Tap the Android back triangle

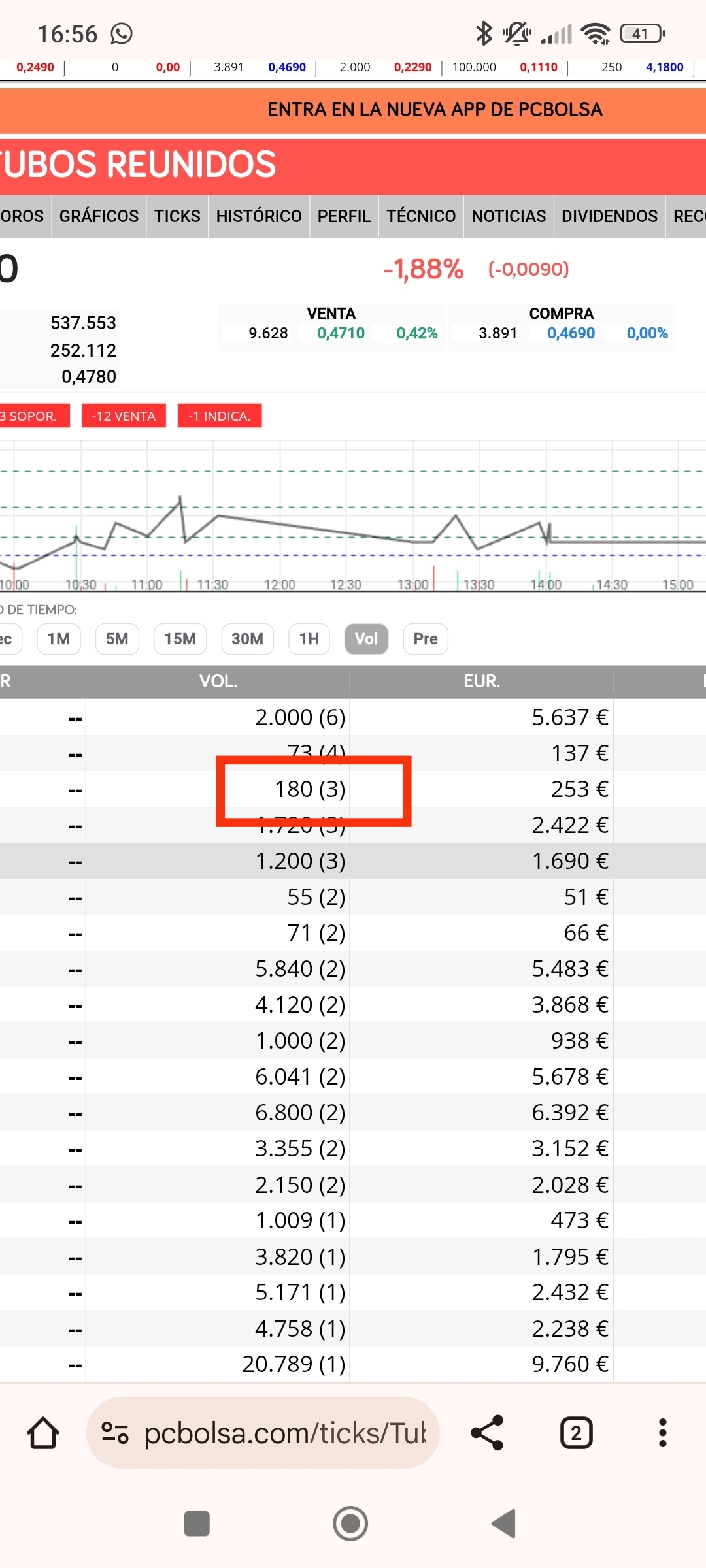coord(505,1524)
